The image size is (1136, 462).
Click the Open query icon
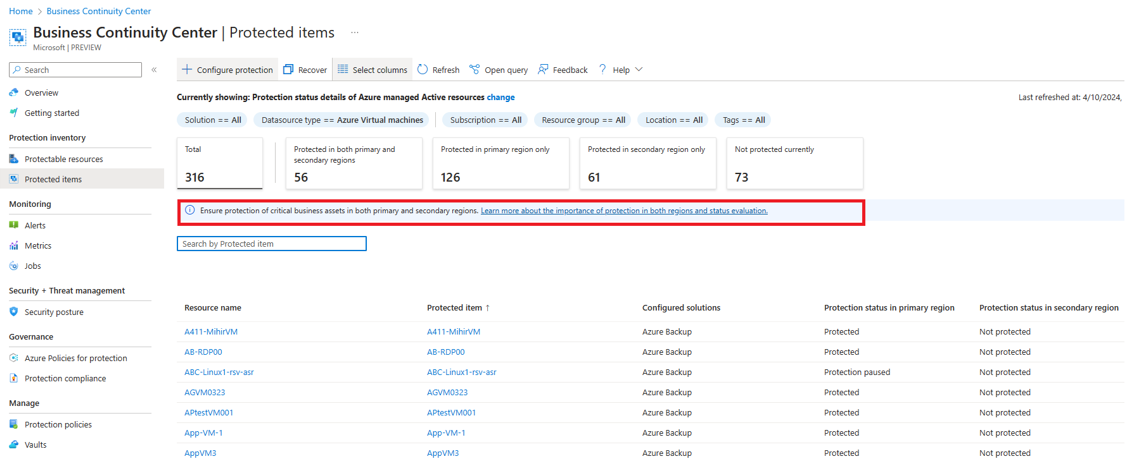coord(475,70)
